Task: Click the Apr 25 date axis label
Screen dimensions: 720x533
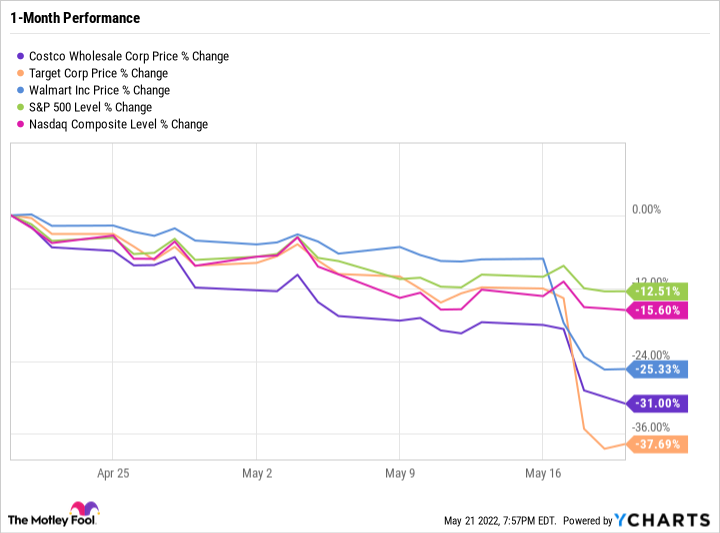Action: [x=113, y=471]
